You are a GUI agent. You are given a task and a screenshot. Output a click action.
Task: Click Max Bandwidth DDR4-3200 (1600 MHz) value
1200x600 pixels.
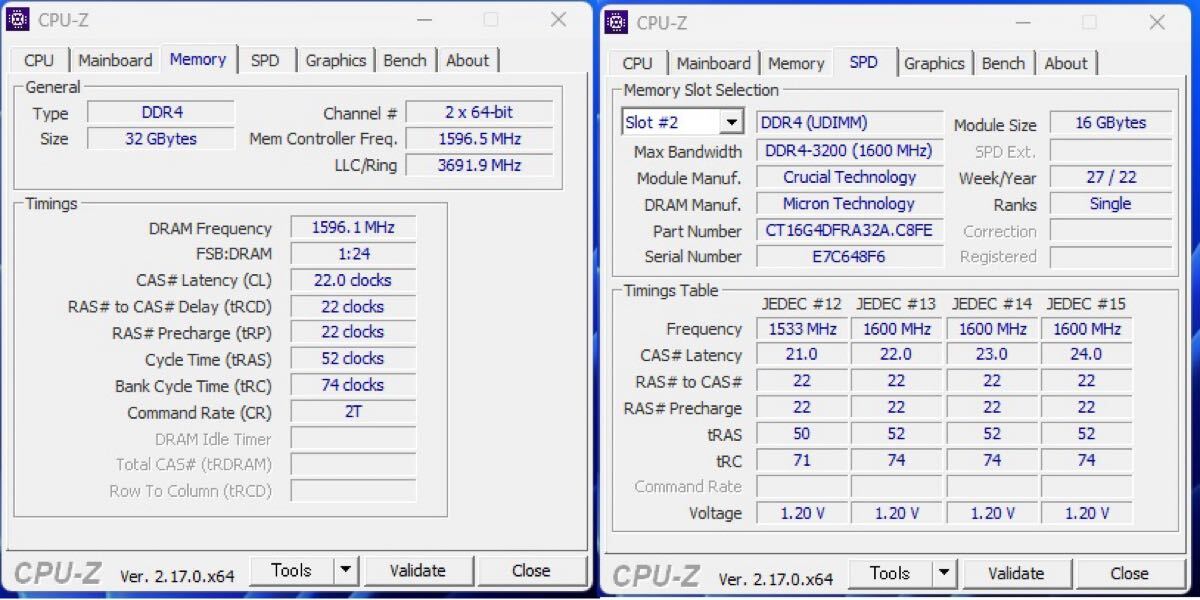(849, 151)
